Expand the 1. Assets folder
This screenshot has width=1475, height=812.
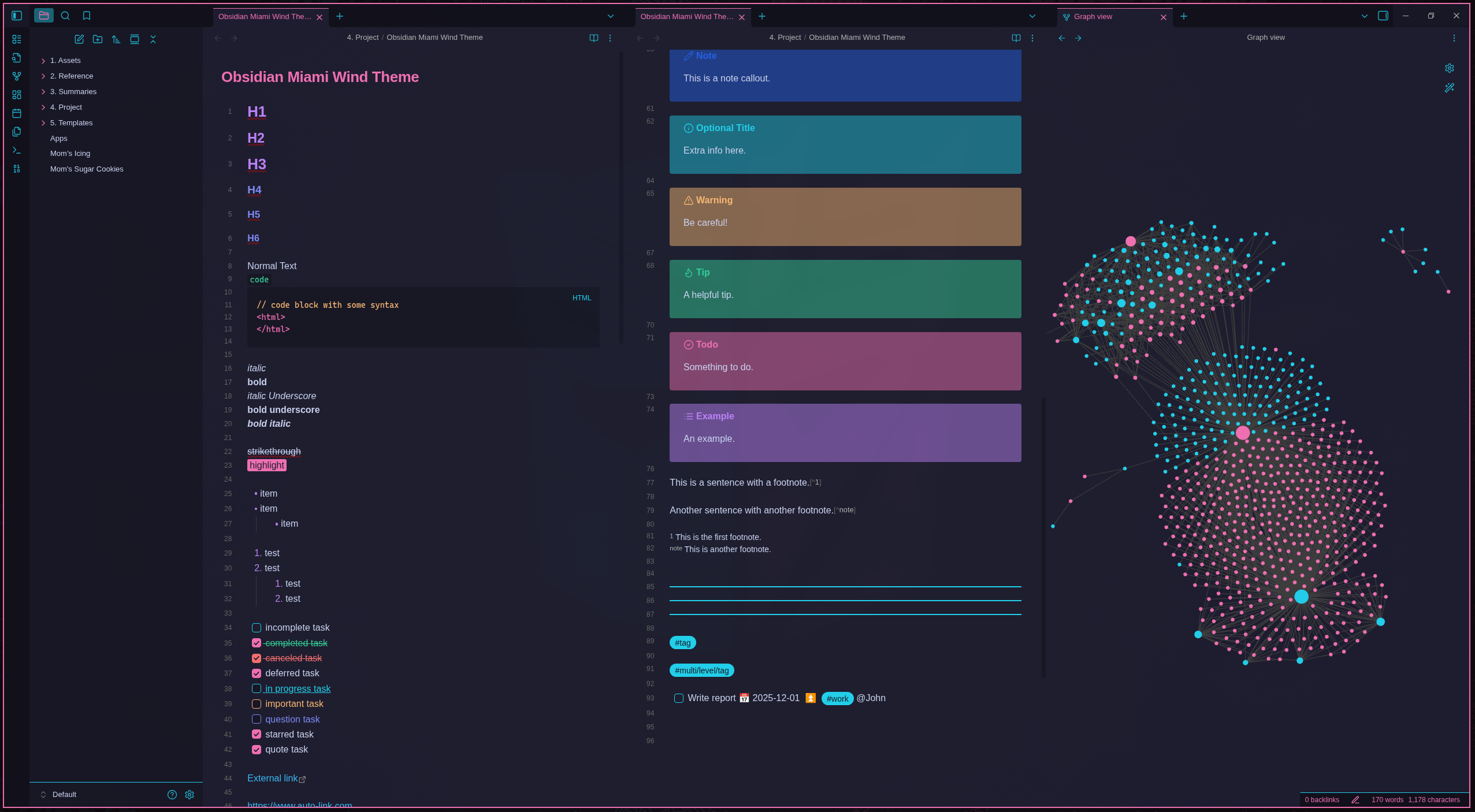[x=43, y=61]
